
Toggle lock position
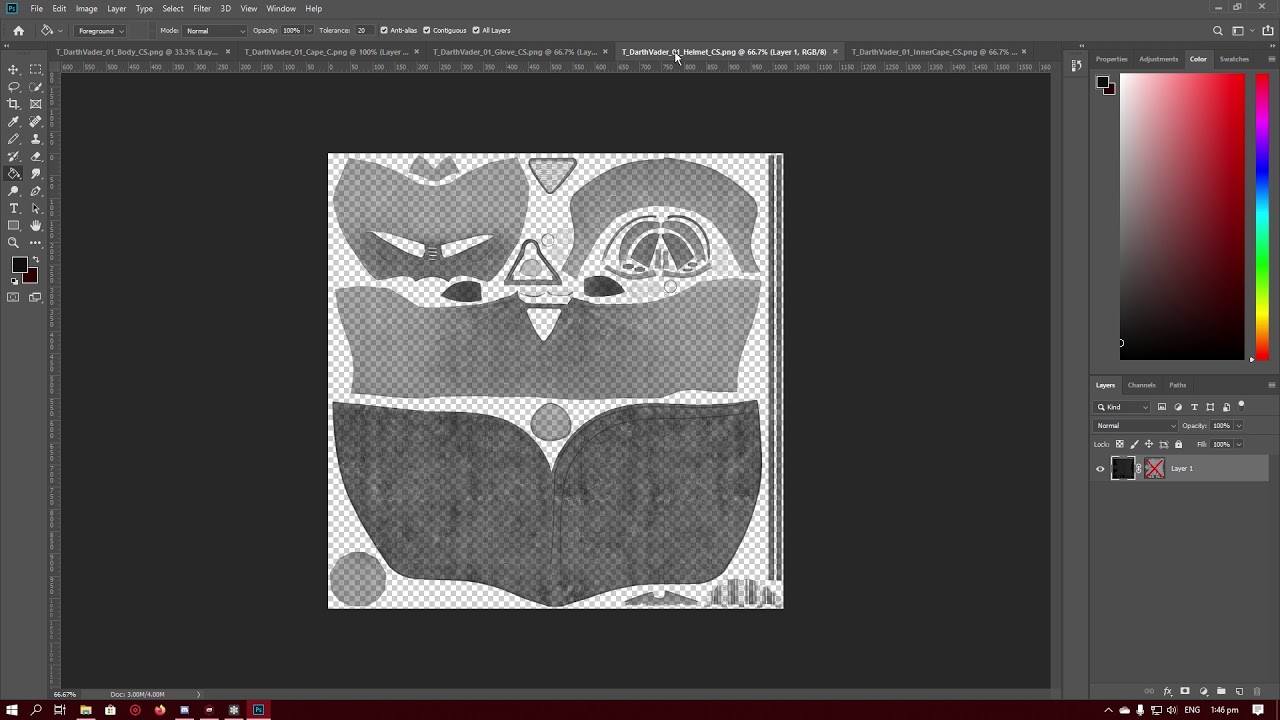1148,444
